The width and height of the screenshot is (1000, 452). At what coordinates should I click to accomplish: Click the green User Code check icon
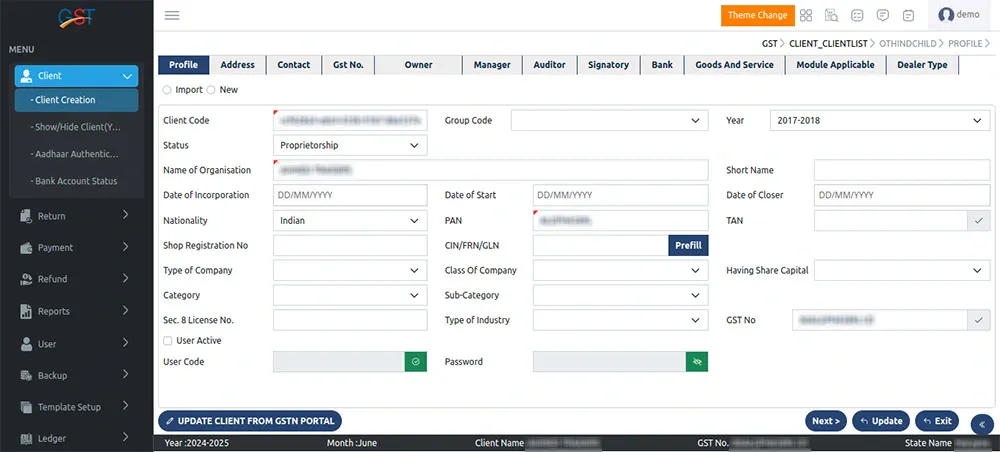point(415,361)
